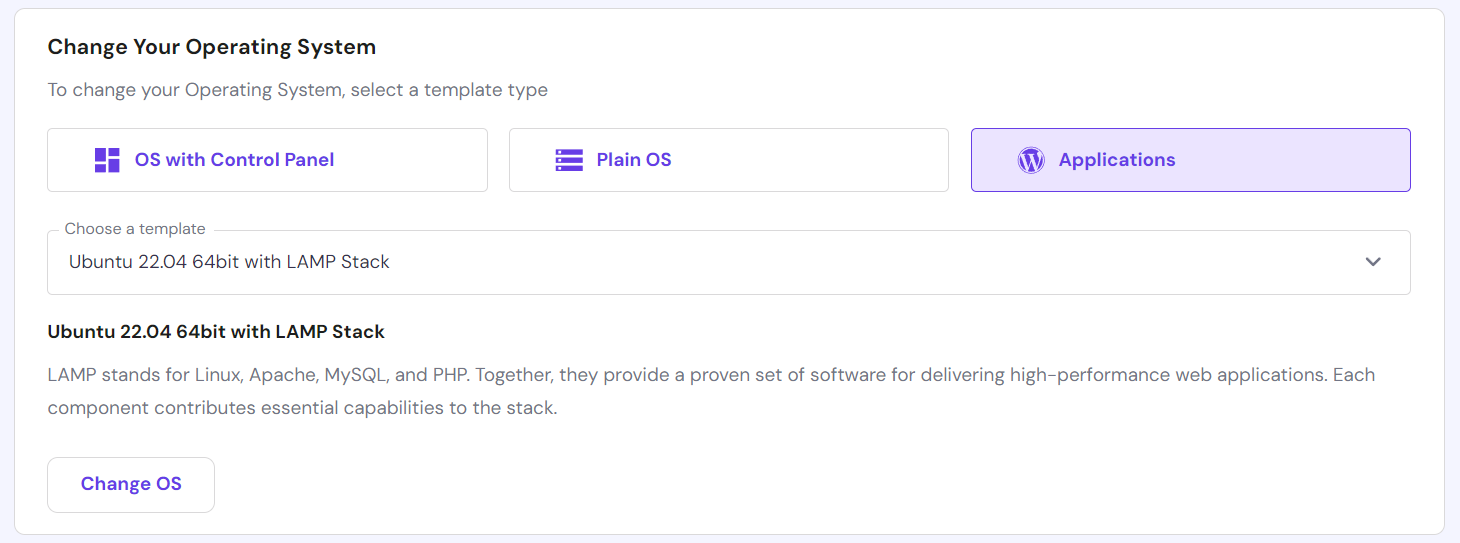Click the 'Change Your Operating System' heading

click(x=212, y=47)
